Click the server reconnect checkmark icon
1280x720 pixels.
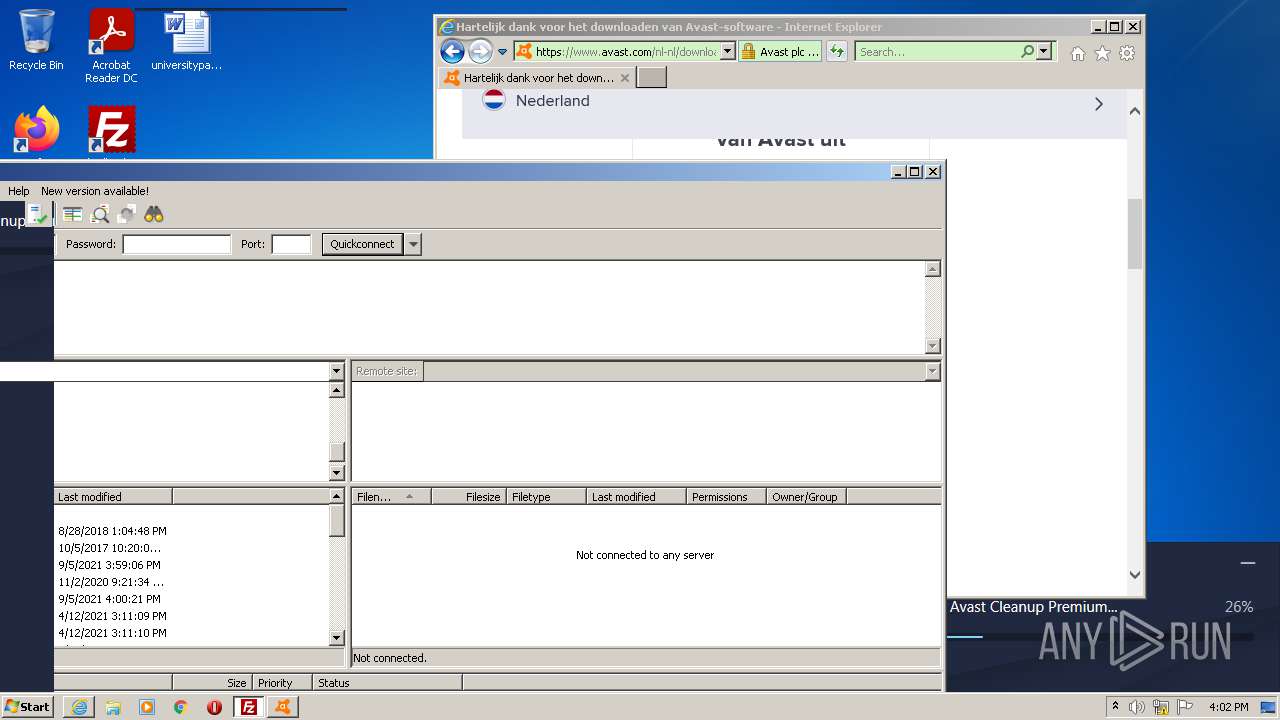pos(38,214)
